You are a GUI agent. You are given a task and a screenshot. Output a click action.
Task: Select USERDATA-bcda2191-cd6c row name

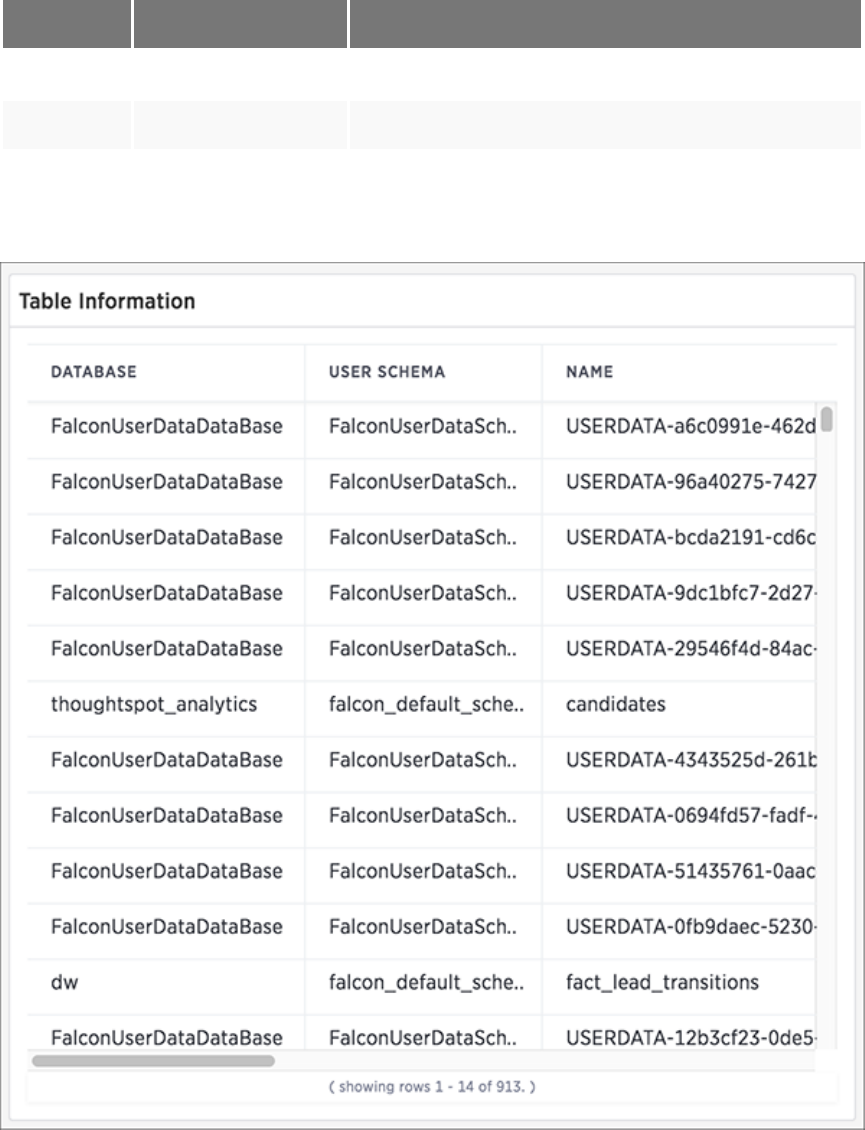coord(691,537)
